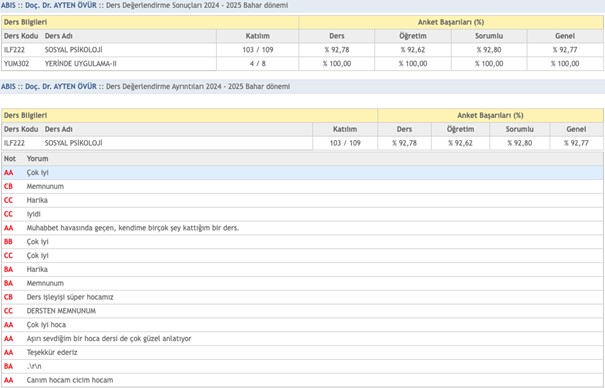This screenshot has height=388, width=605.
Task: Select the CC Harika comment row
Action: click(x=302, y=200)
